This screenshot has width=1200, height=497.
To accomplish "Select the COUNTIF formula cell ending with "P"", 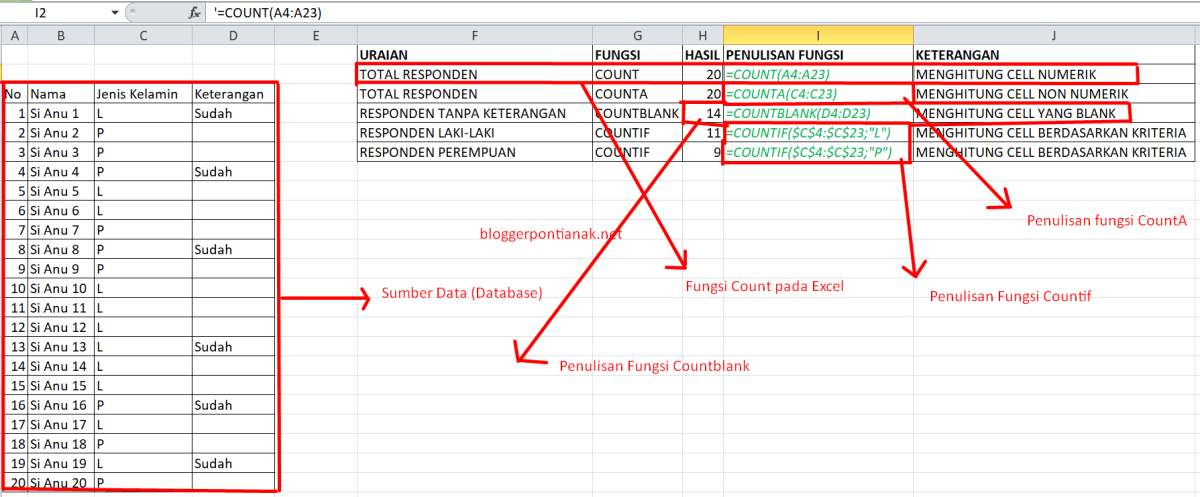I will [817, 152].
